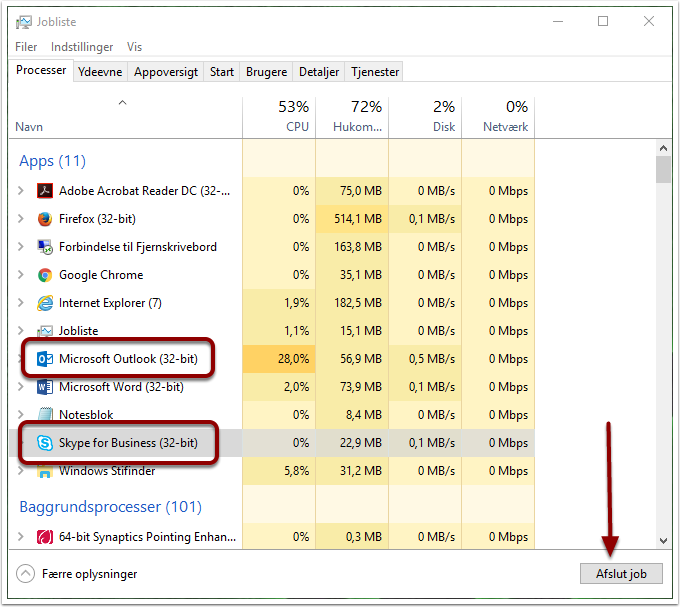Click the Skype for Business icon

click(x=45, y=443)
